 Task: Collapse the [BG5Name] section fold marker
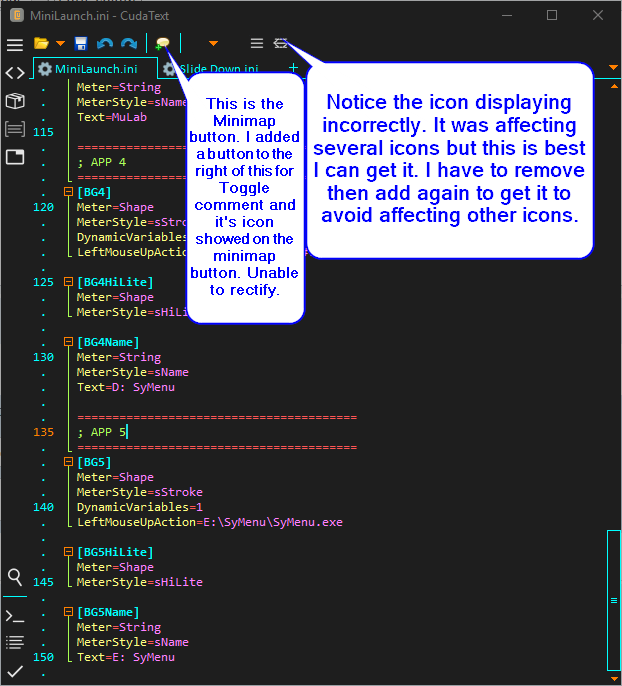(68, 612)
